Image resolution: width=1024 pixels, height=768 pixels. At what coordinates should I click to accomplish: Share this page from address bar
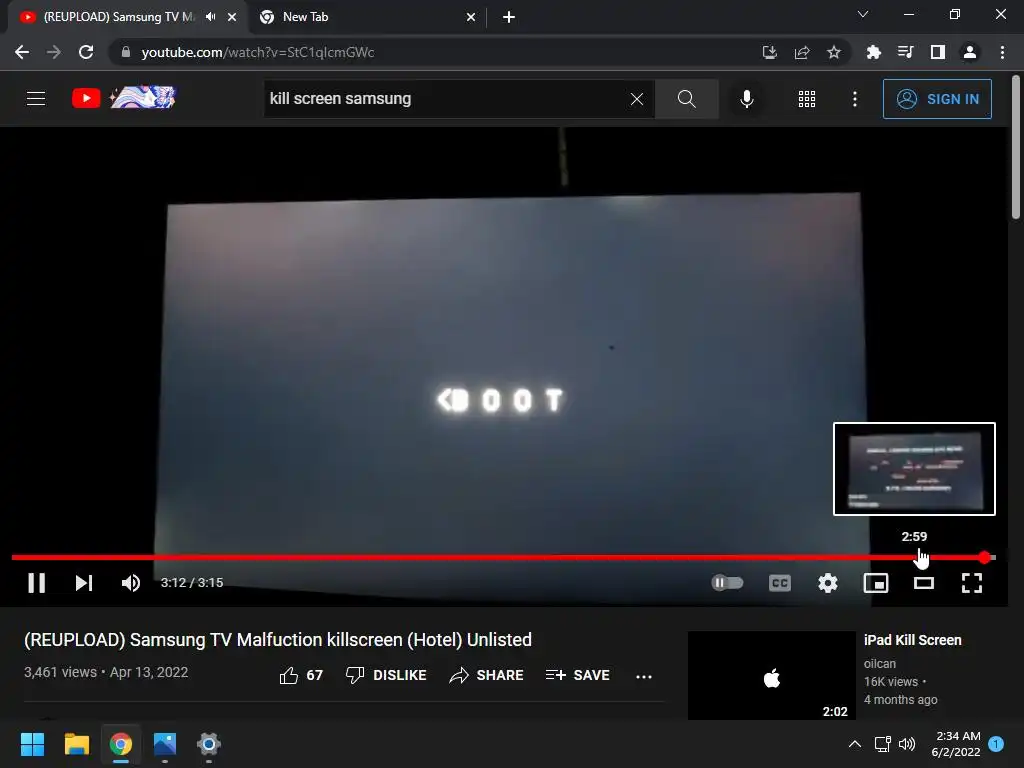(801, 52)
